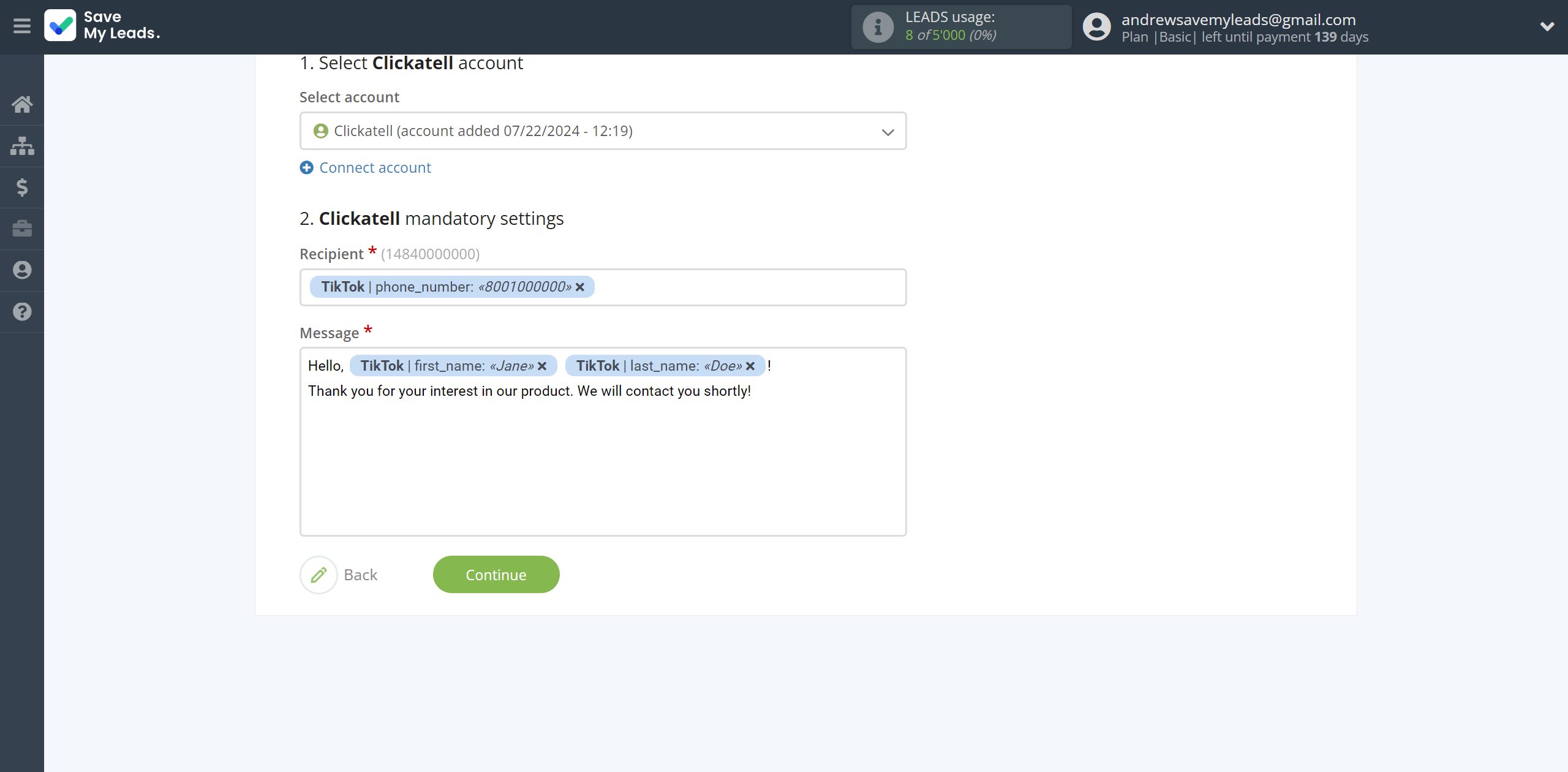
Task: Click the Save My Leads logo
Action: [x=102, y=26]
